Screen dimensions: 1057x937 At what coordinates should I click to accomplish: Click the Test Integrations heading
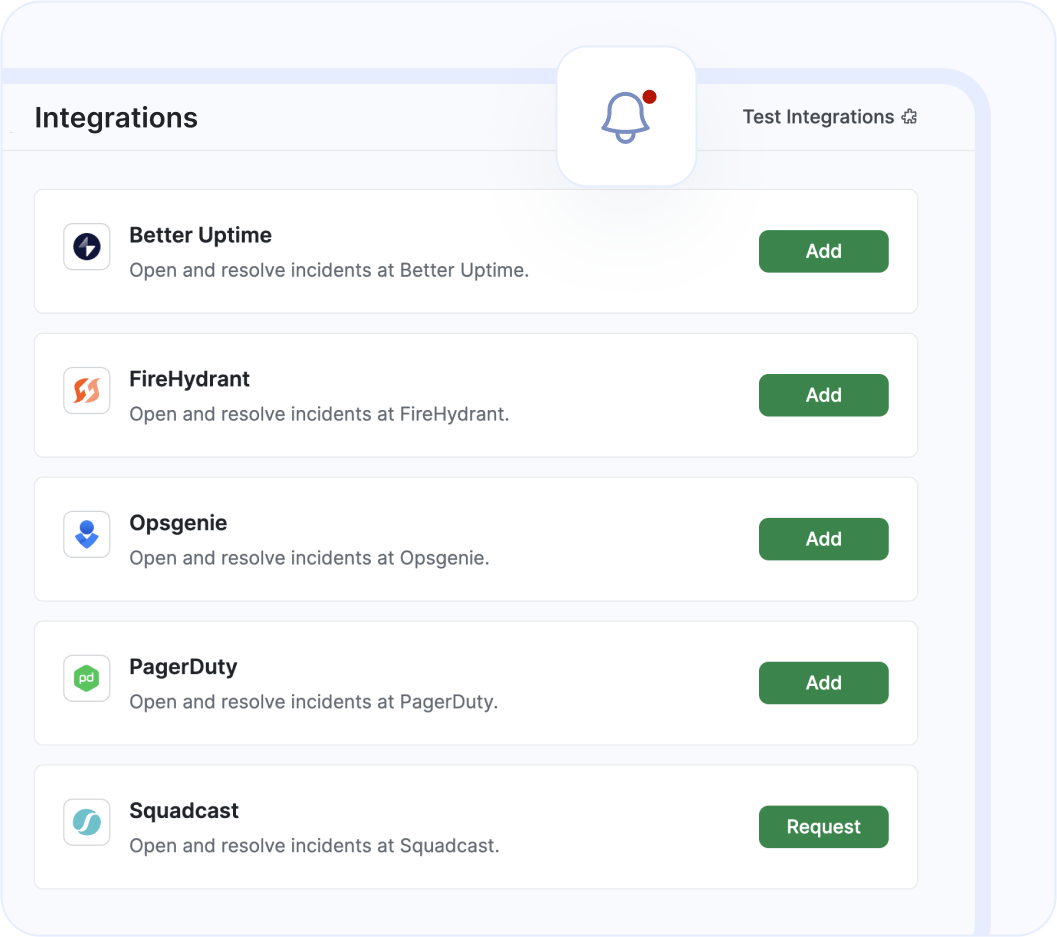point(817,117)
